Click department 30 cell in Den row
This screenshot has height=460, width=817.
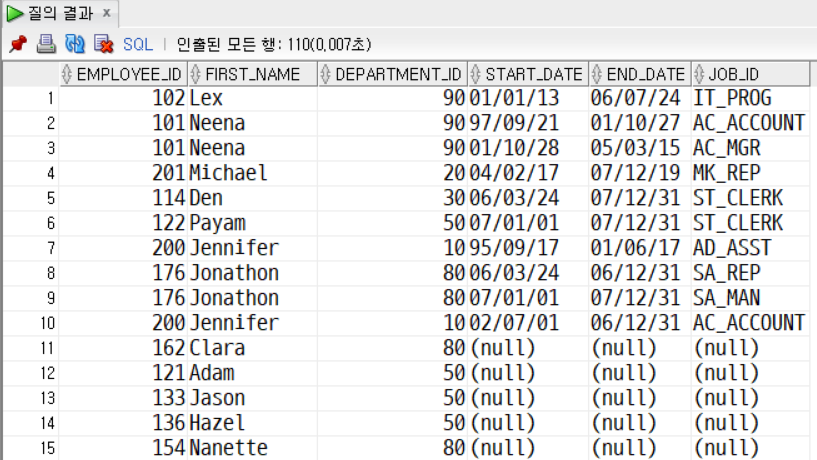coord(392,198)
